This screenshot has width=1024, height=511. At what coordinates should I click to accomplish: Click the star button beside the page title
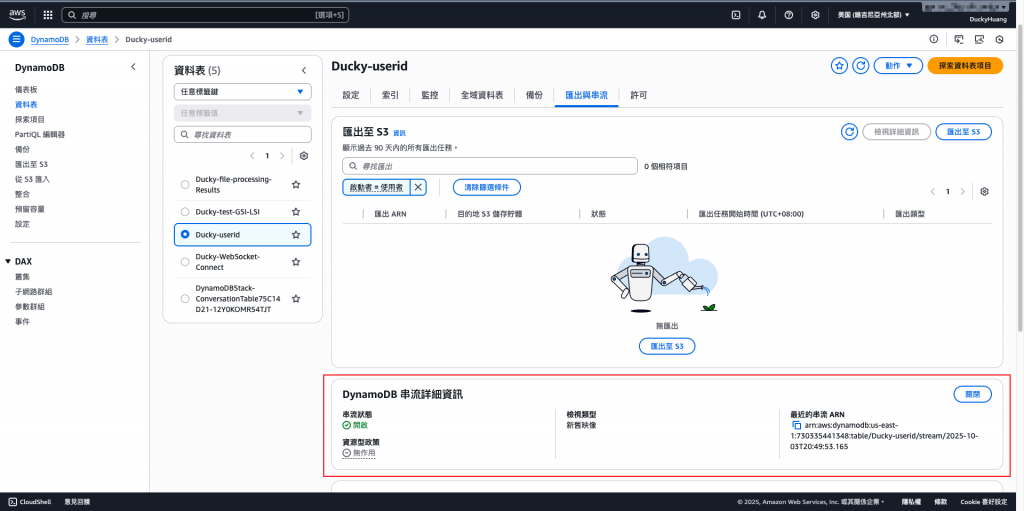(839, 66)
